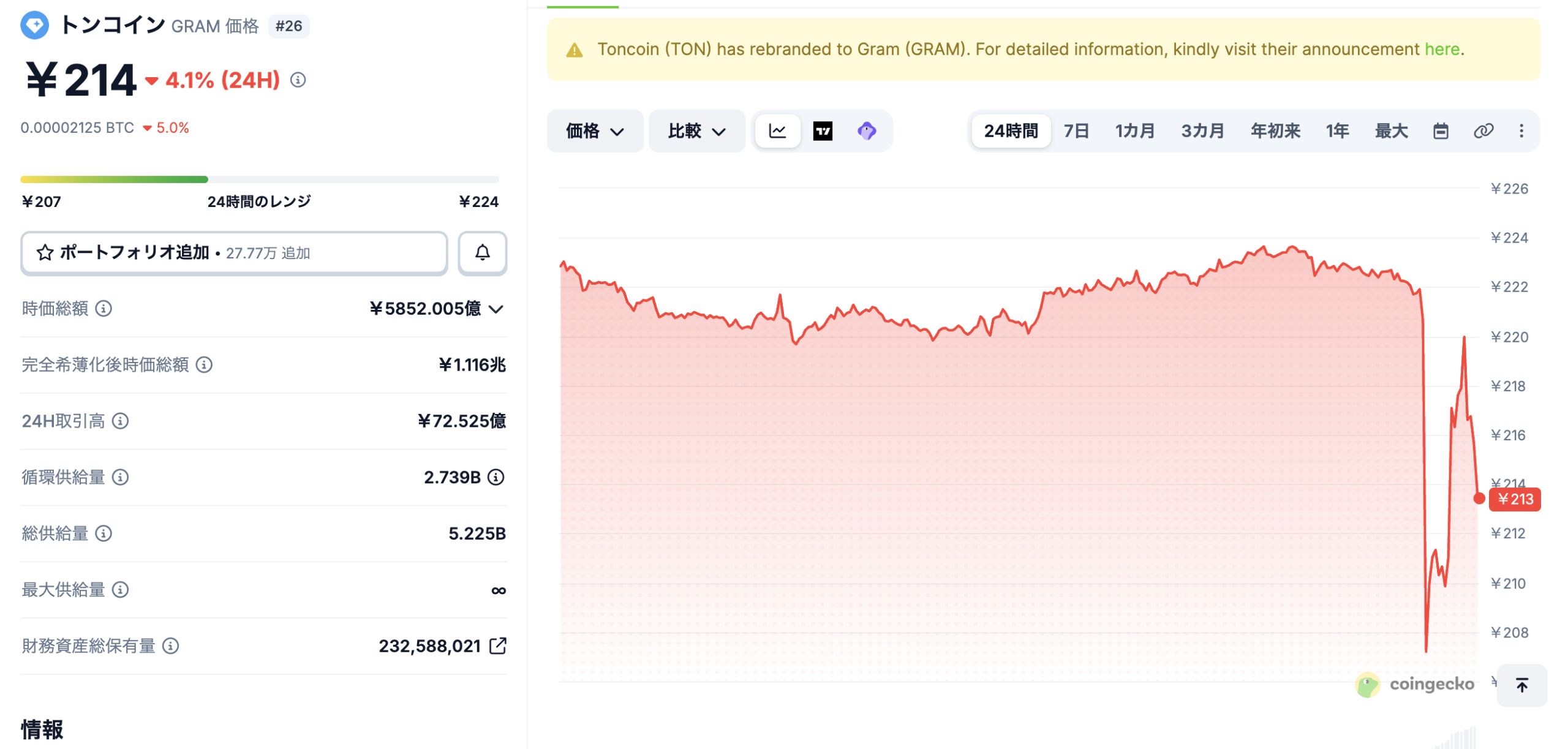1568x749 pixels.
Task: Switch to line chart view icon
Action: coord(777,131)
